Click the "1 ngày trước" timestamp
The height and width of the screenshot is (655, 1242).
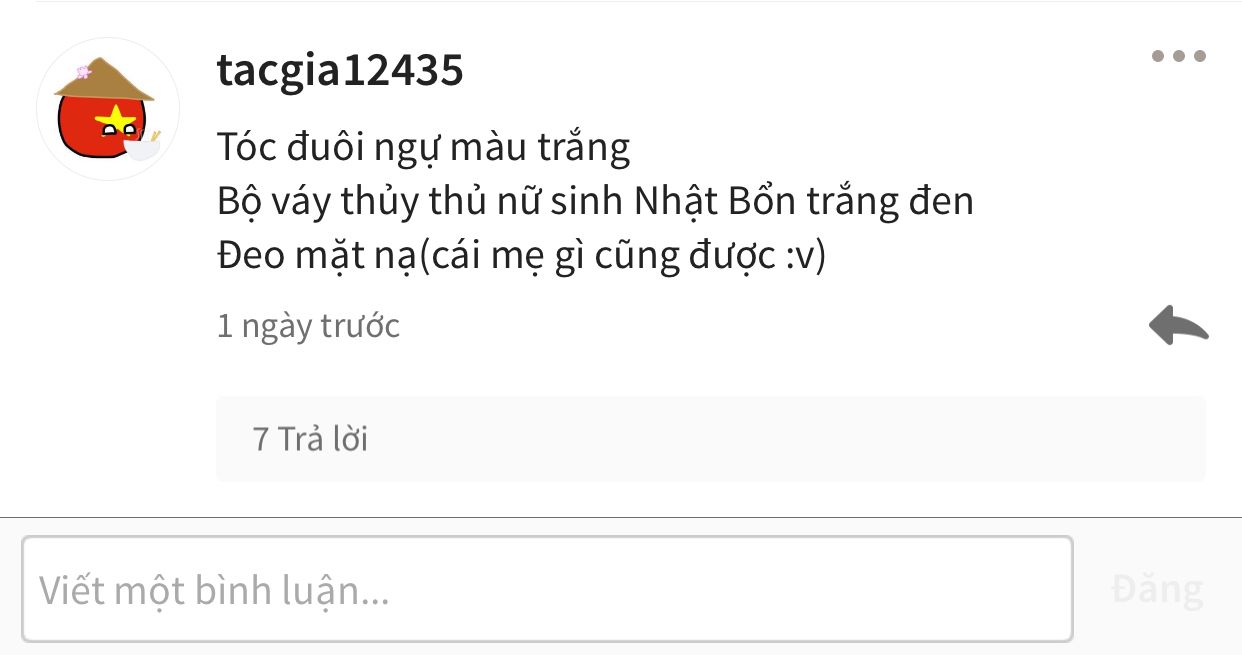click(x=308, y=326)
